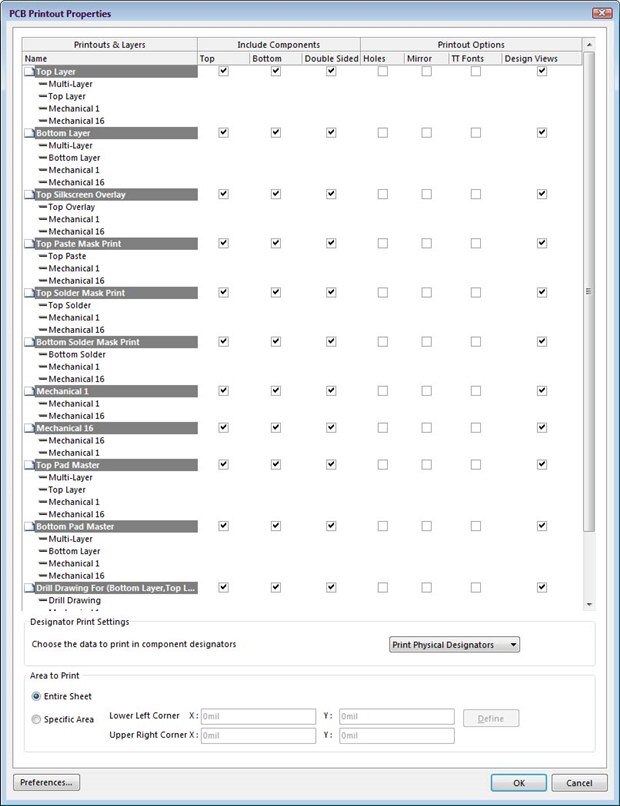620x806 pixels.
Task: Click the Drill Drawing printout page icon
Action: tap(29, 588)
